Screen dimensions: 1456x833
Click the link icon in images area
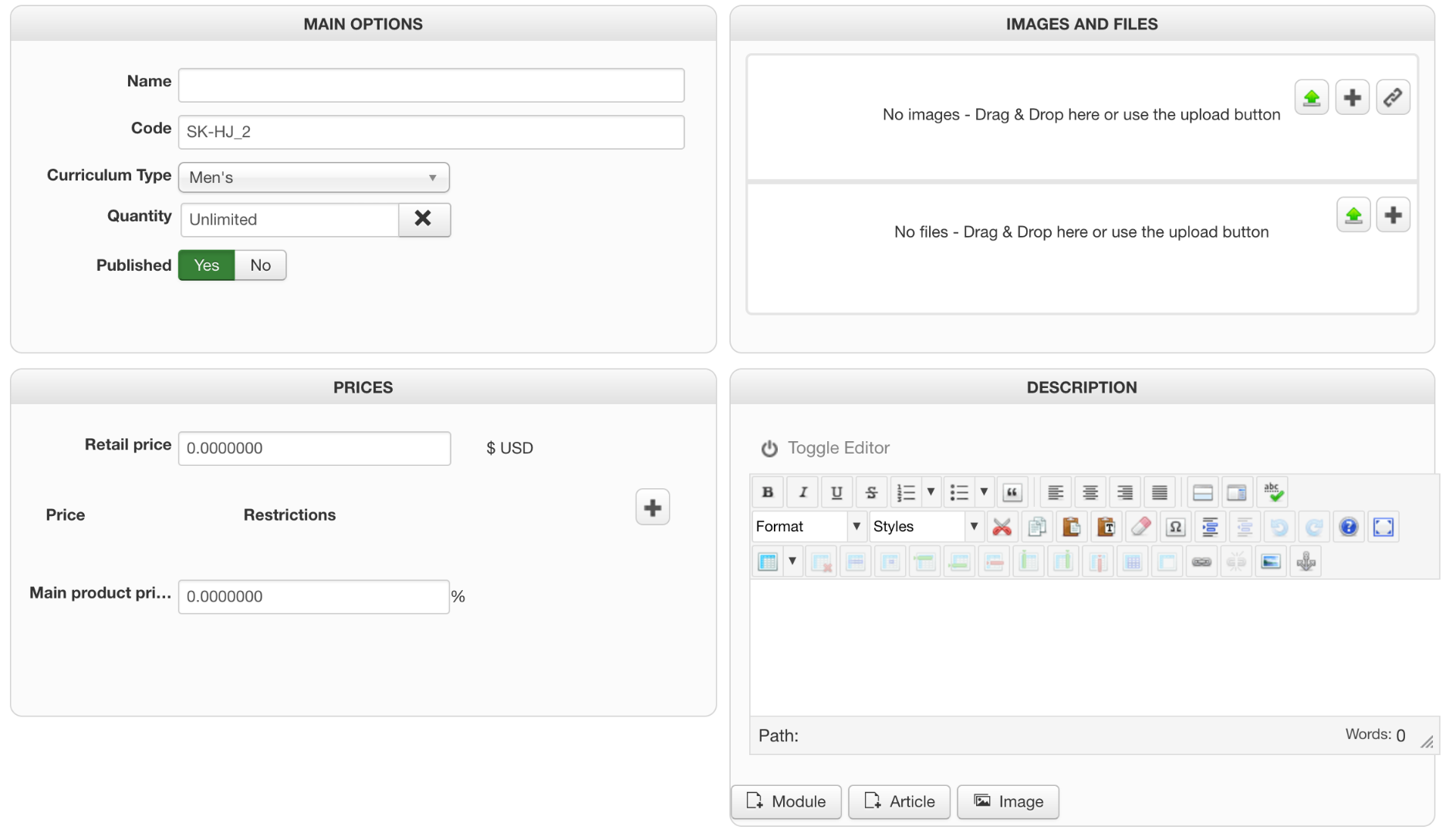pos(1393,98)
